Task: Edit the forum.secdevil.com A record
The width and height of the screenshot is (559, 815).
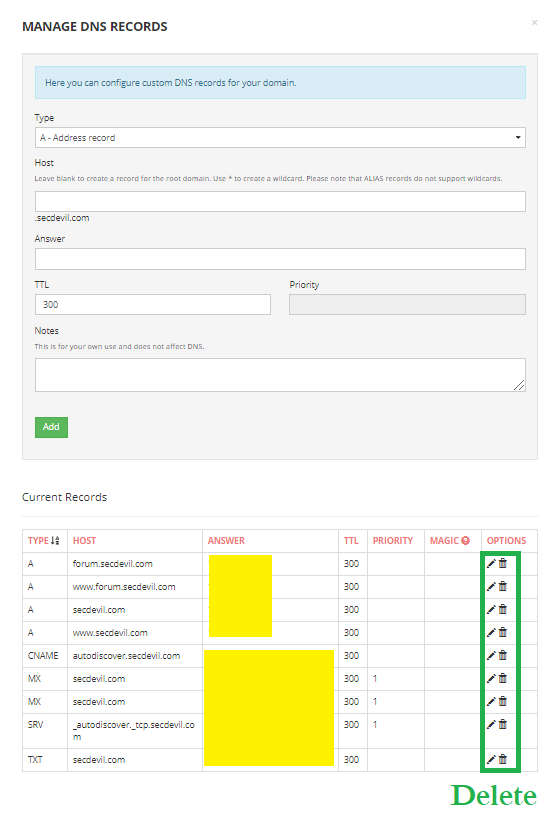Action: point(491,563)
